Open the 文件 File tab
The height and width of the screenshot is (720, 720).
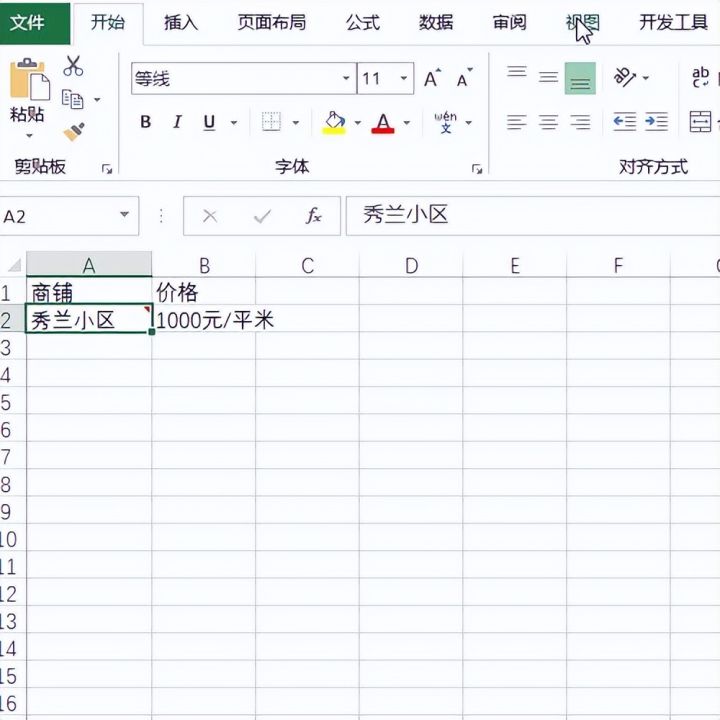[x=35, y=22]
